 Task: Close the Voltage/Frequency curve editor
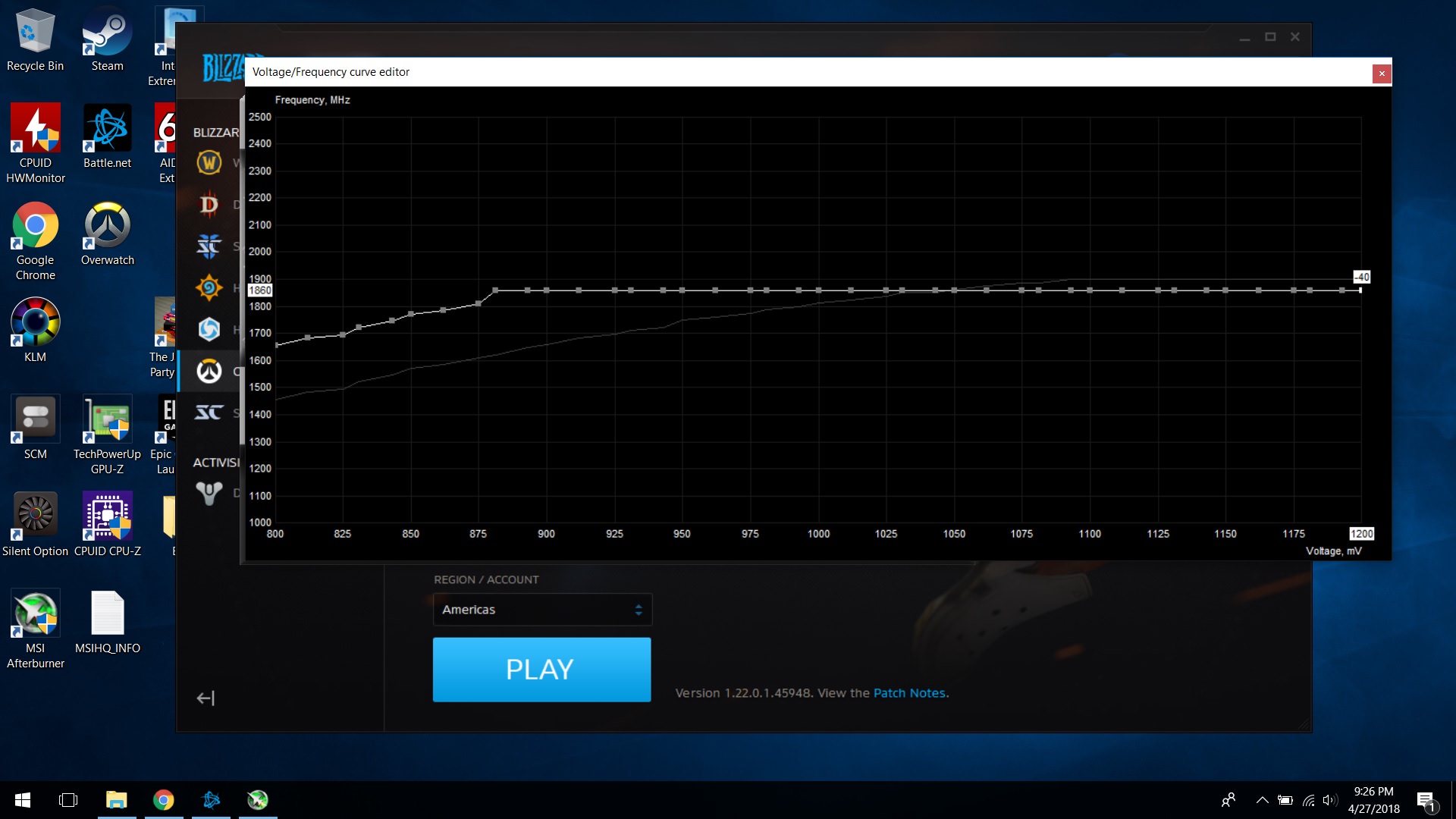[x=1382, y=74]
